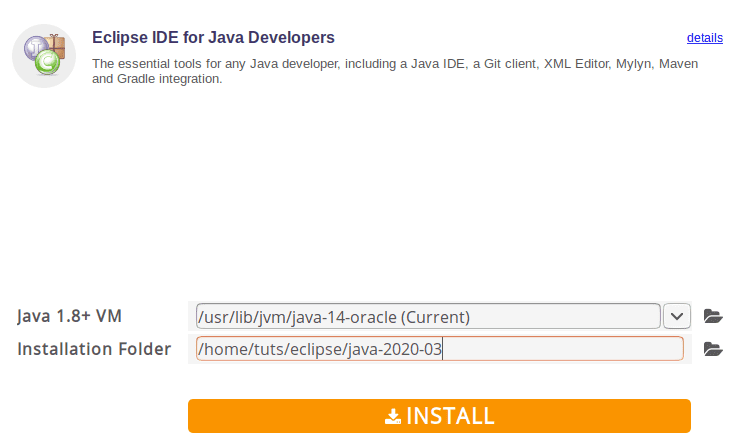The width and height of the screenshot is (743, 448).
Task: Click the orange INSTALL button
Action: pos(439,416)
